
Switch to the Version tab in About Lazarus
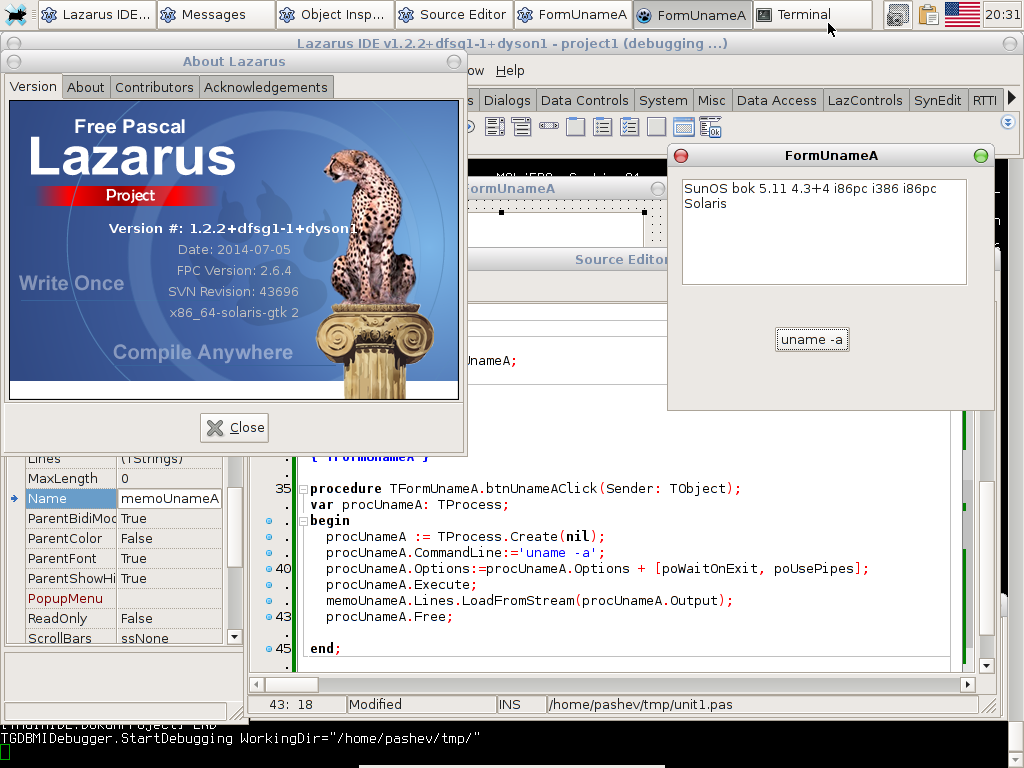click(x=33, y=86)
